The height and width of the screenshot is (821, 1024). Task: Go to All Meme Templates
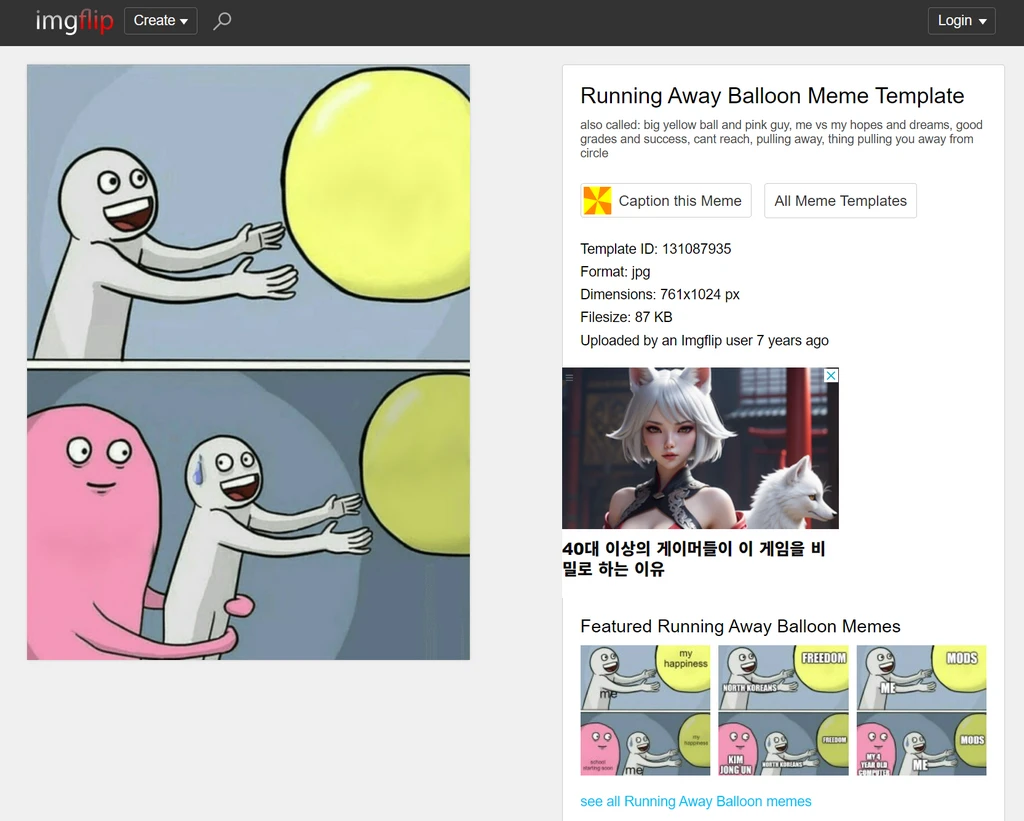(840, 201)
